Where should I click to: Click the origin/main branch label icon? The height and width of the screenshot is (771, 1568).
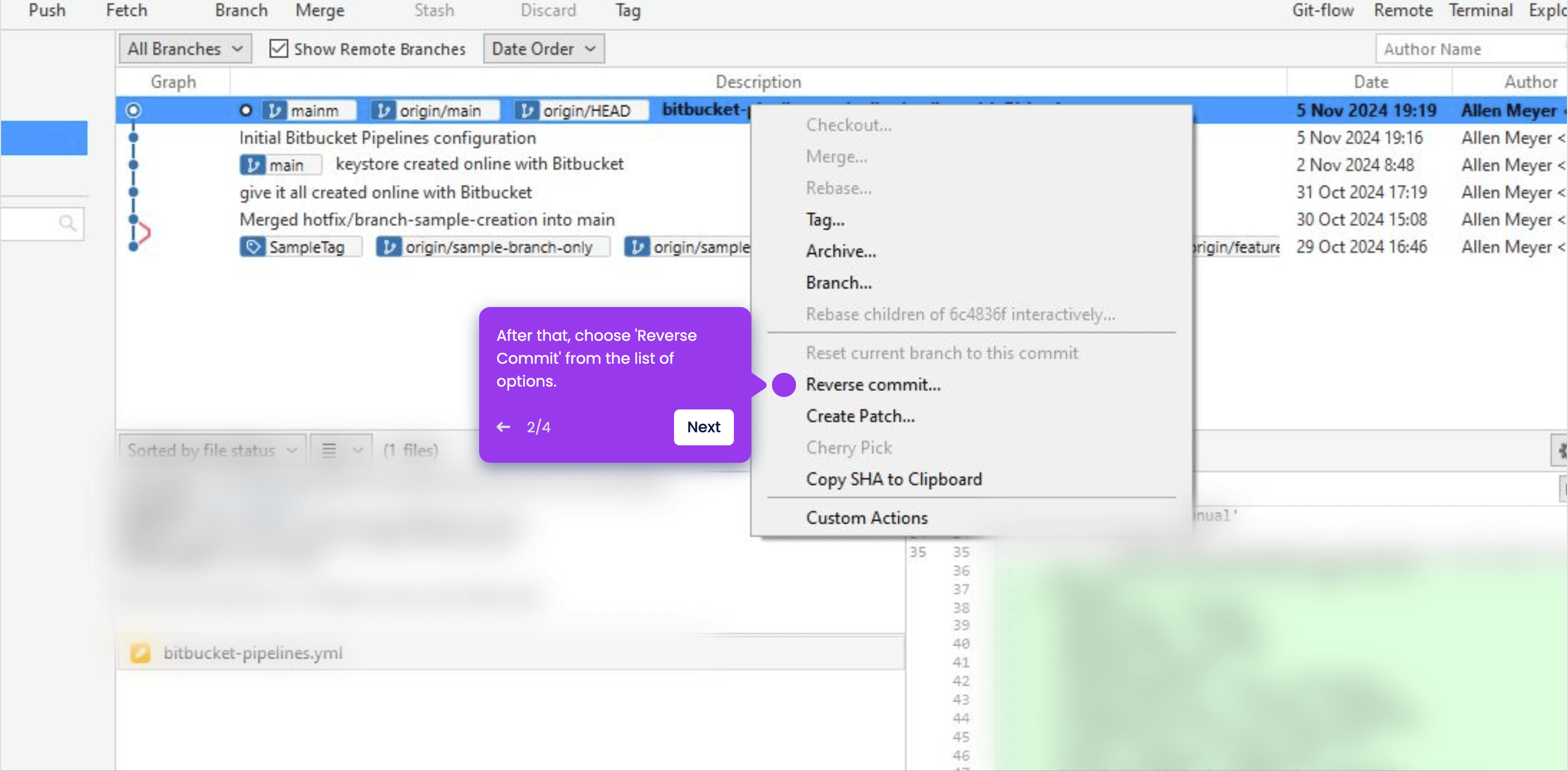[x=383, y=111]
